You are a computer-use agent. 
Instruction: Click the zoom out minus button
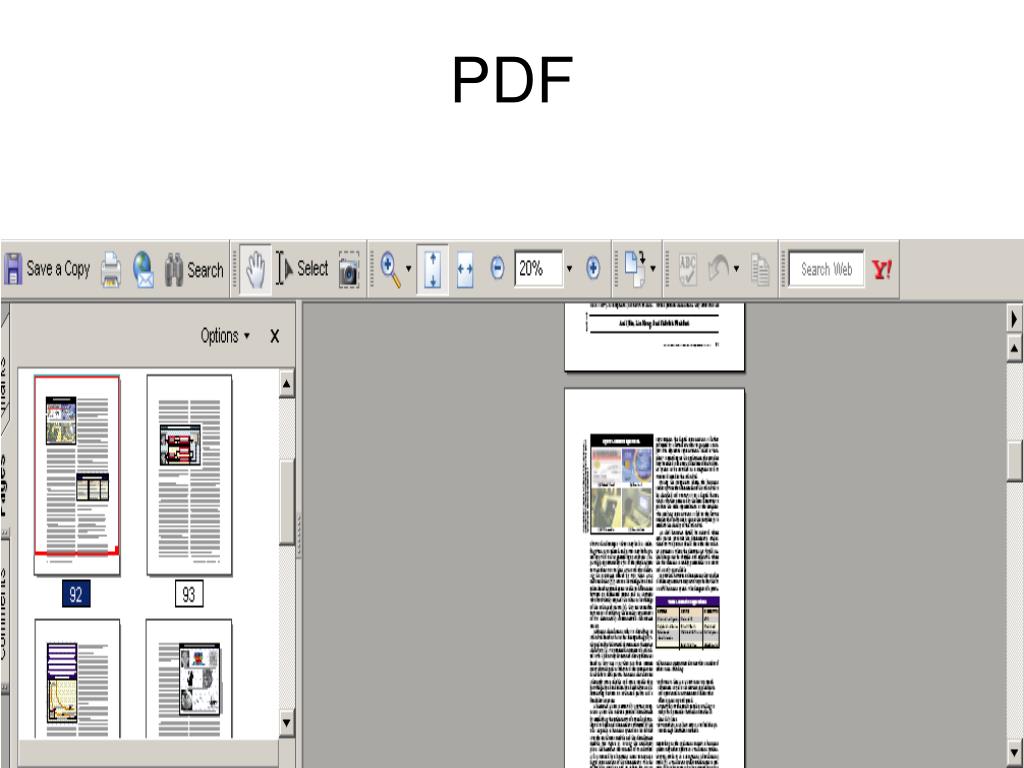(497, 268)
